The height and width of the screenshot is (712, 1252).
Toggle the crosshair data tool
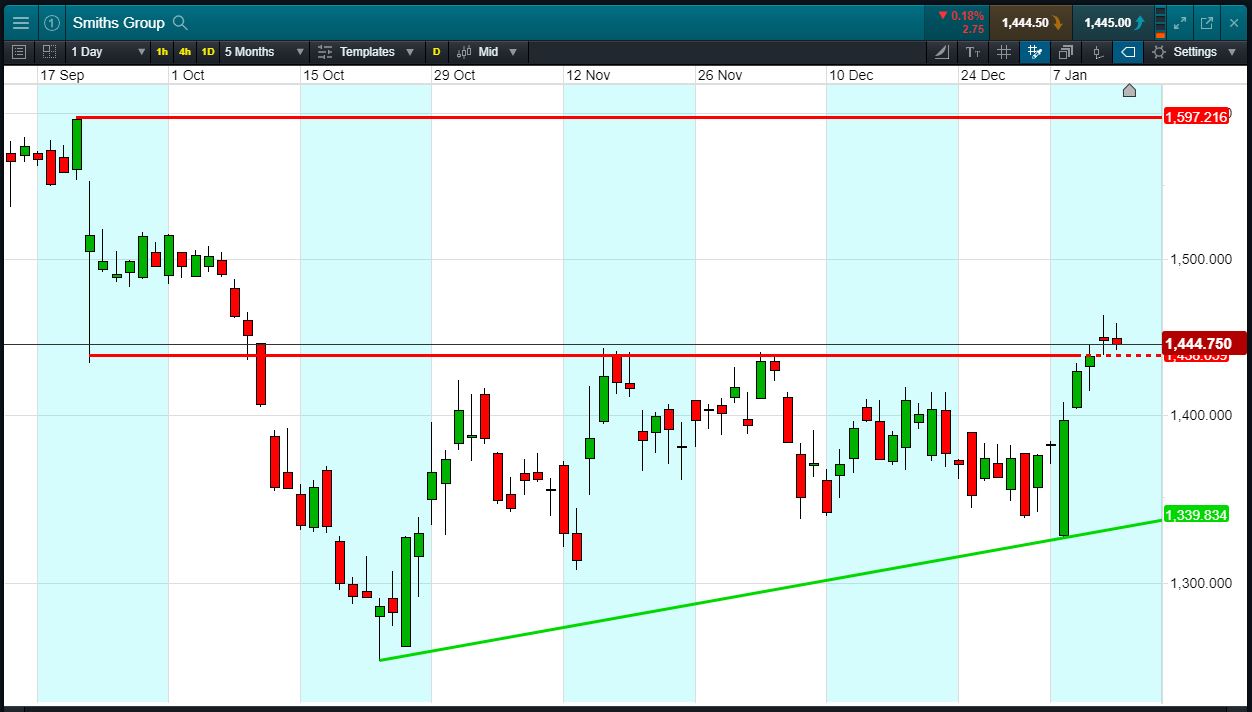[1035, 52]
